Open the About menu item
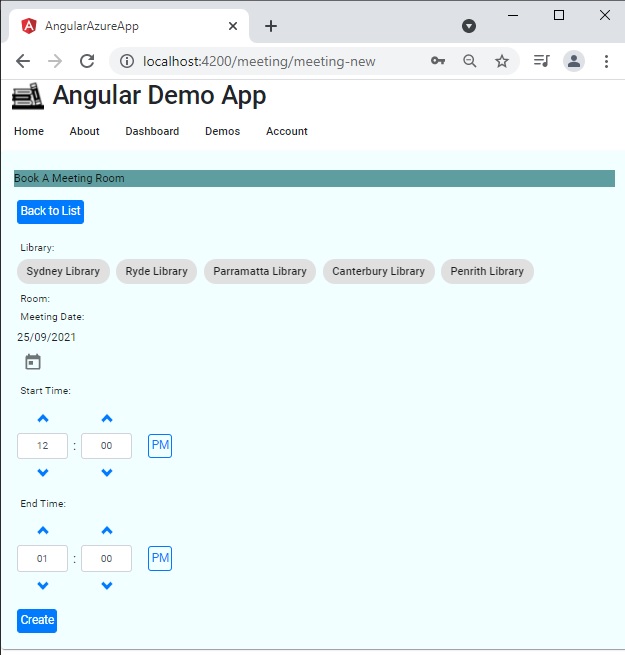625x655 pixels. [x=84, y=131]
